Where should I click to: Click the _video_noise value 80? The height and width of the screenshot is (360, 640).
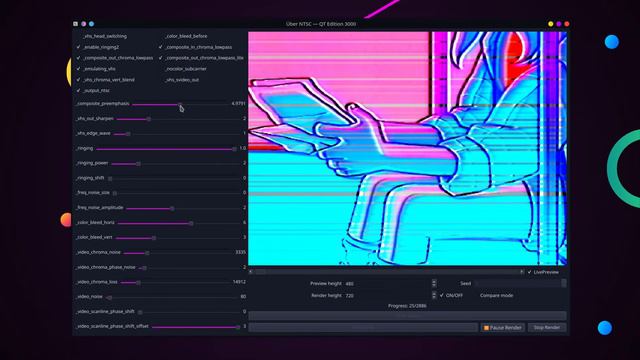coord(243,297)
